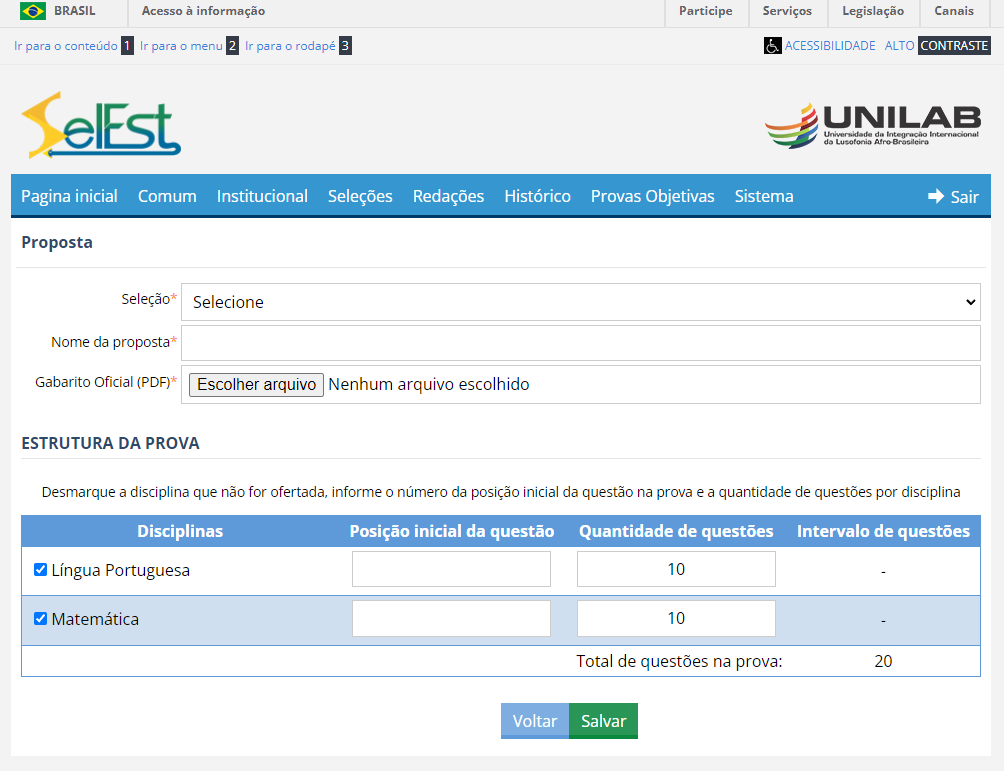This screenshot has height=771, width=1004.
Task: Click the Salvar button
Action: 602,720
